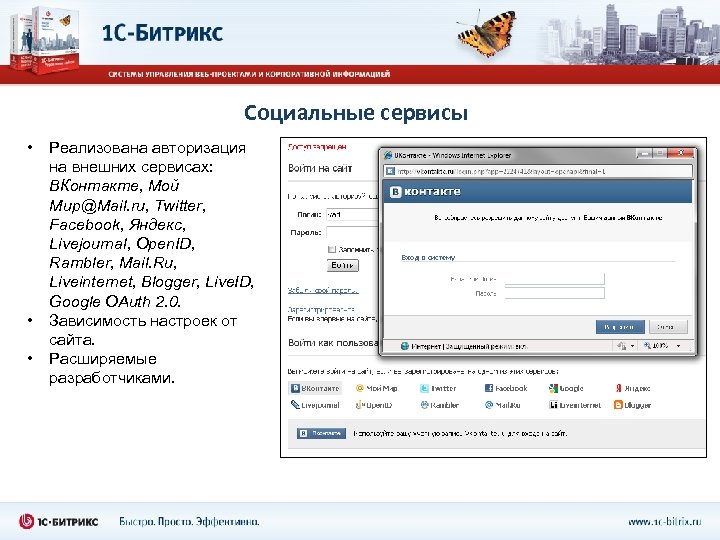Click the Вход в систему popup section title
Image resolution: width=720 pixels, height=540 pixels.
[428, 258]
